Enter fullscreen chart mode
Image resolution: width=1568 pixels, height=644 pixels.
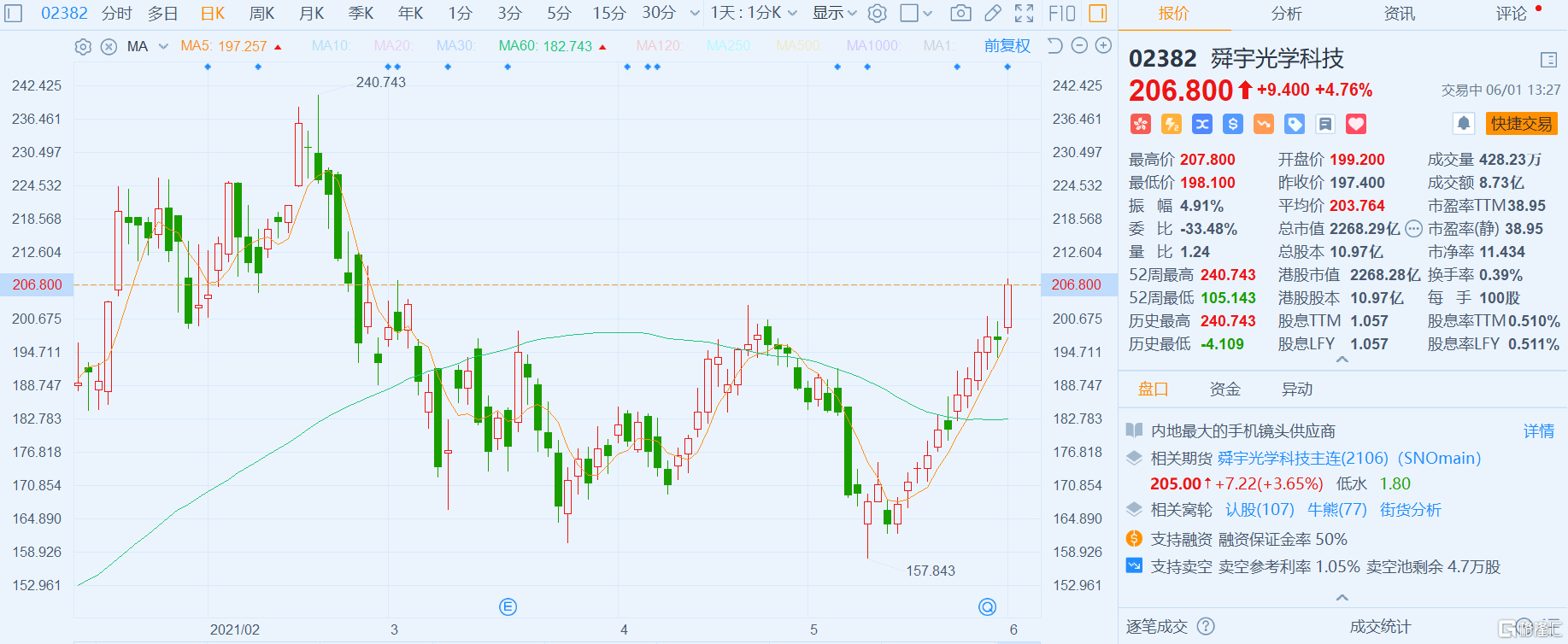(1024, 13)
